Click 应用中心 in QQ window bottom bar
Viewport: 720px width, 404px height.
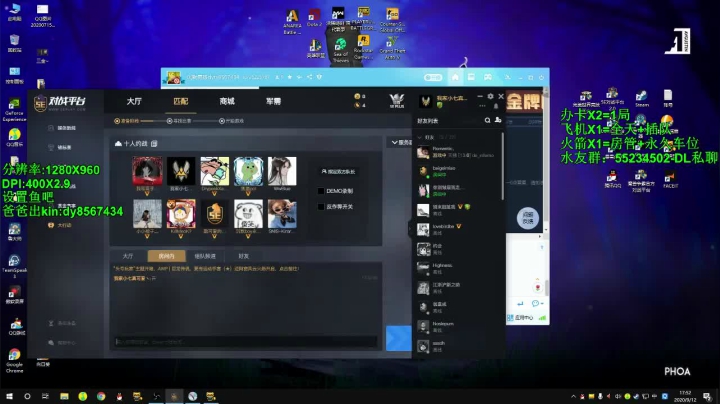point(520,318)
